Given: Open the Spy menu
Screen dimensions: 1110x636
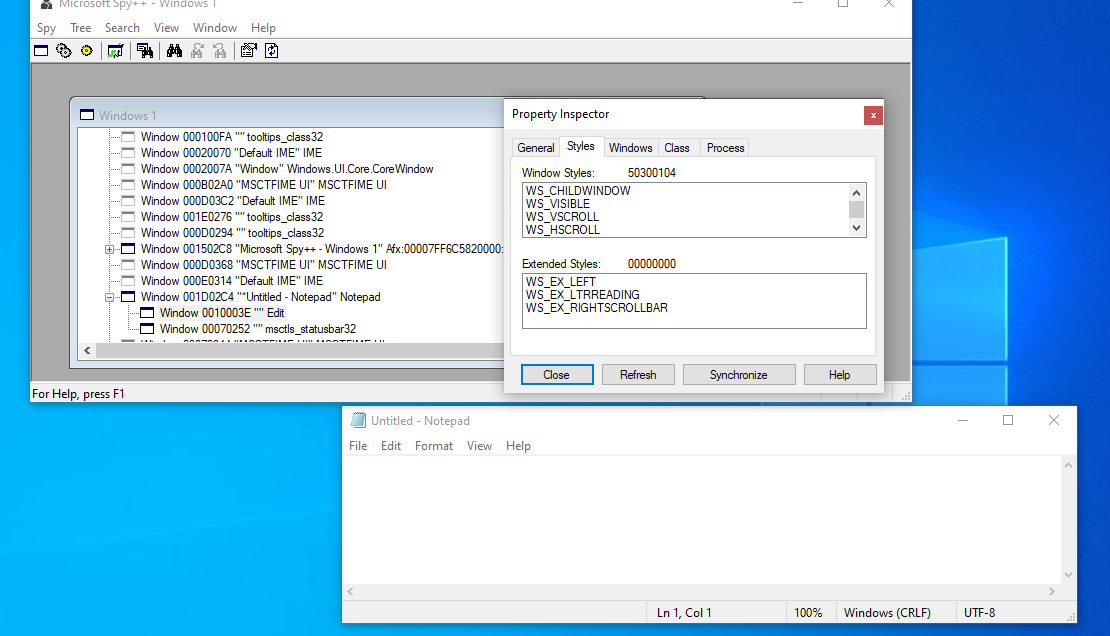Looking at the screenshot, I should 46,28.
